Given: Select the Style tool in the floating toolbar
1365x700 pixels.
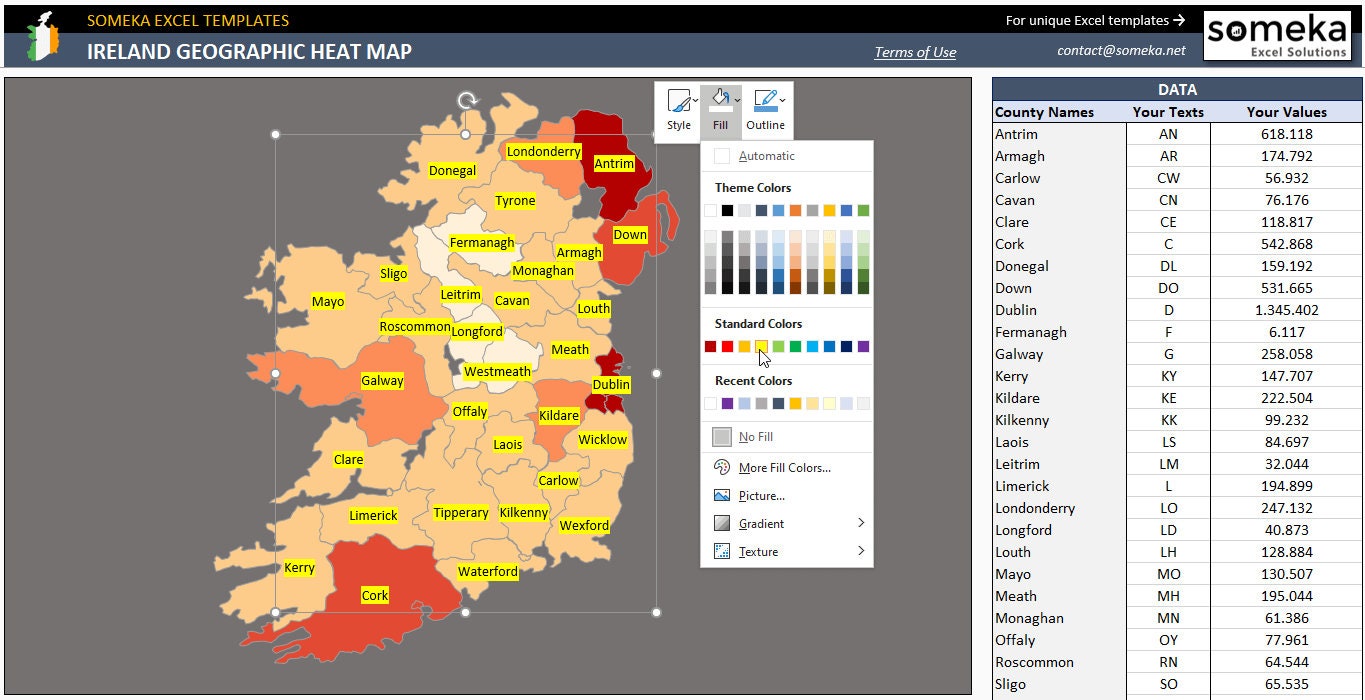Looking at the screenshot, I should 678,107.
